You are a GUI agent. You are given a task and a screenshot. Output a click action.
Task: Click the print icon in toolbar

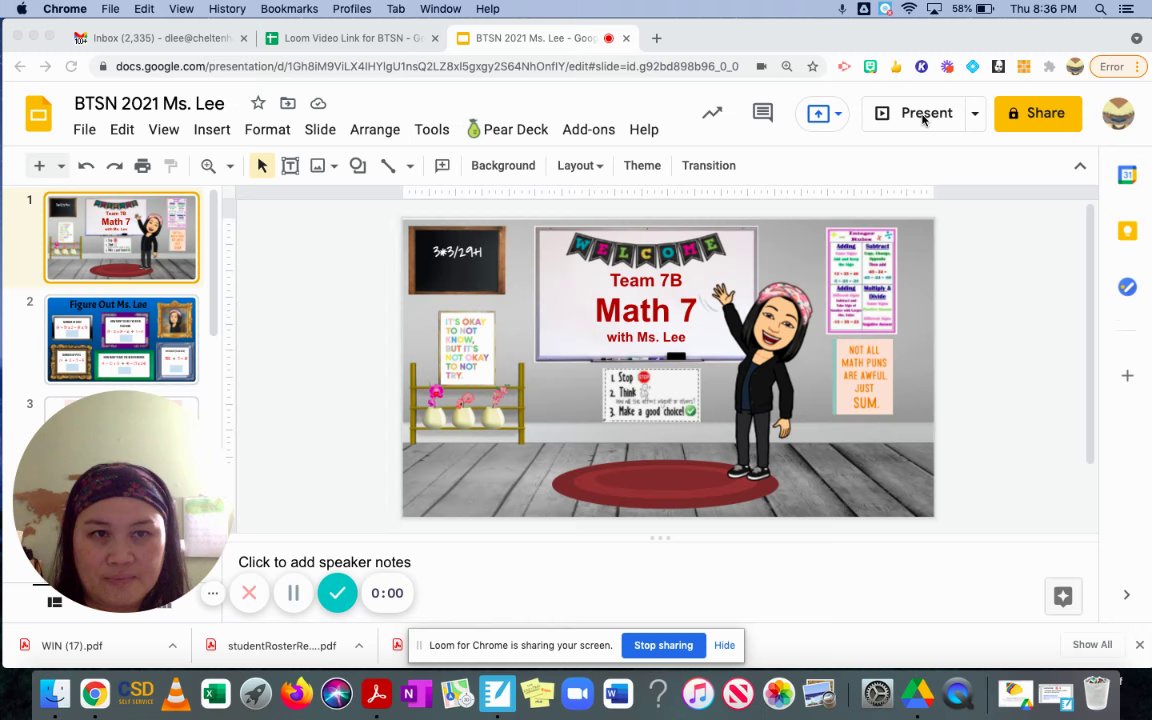coord(142,166)
